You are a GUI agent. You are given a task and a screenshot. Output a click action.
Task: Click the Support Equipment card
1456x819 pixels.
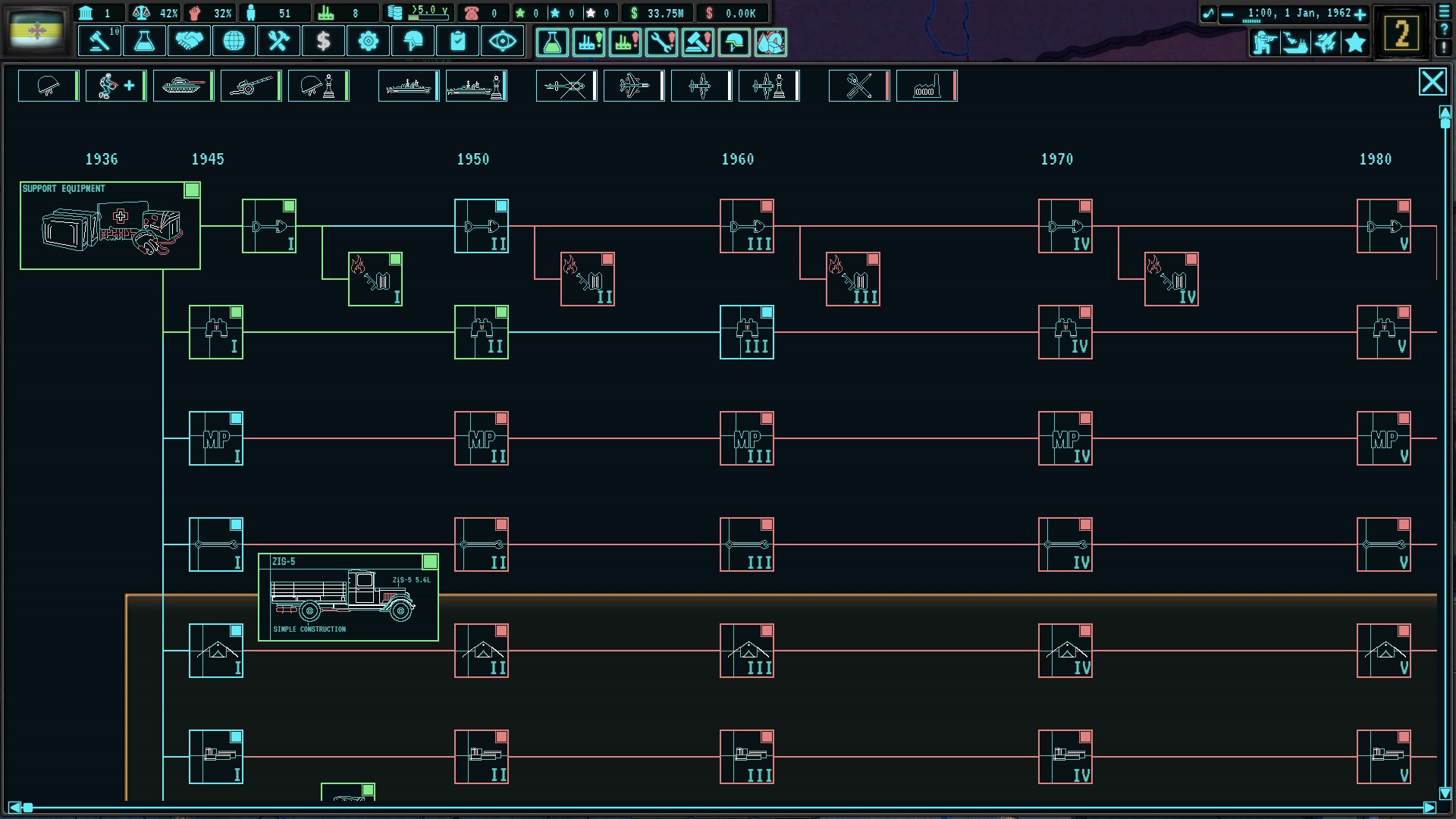[x=110, y=225]
